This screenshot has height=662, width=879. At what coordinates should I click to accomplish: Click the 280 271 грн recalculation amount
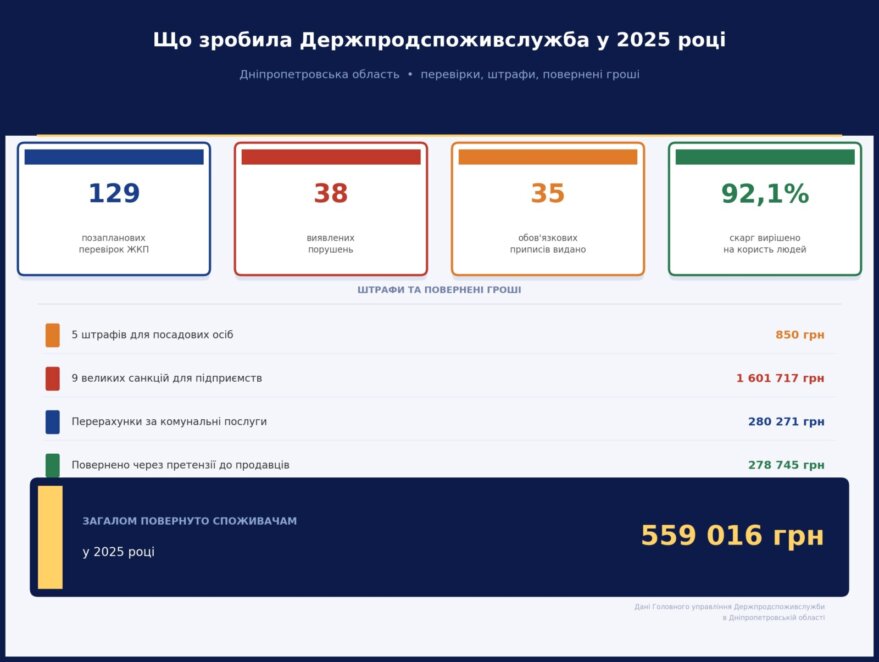[x=785, y=422]
